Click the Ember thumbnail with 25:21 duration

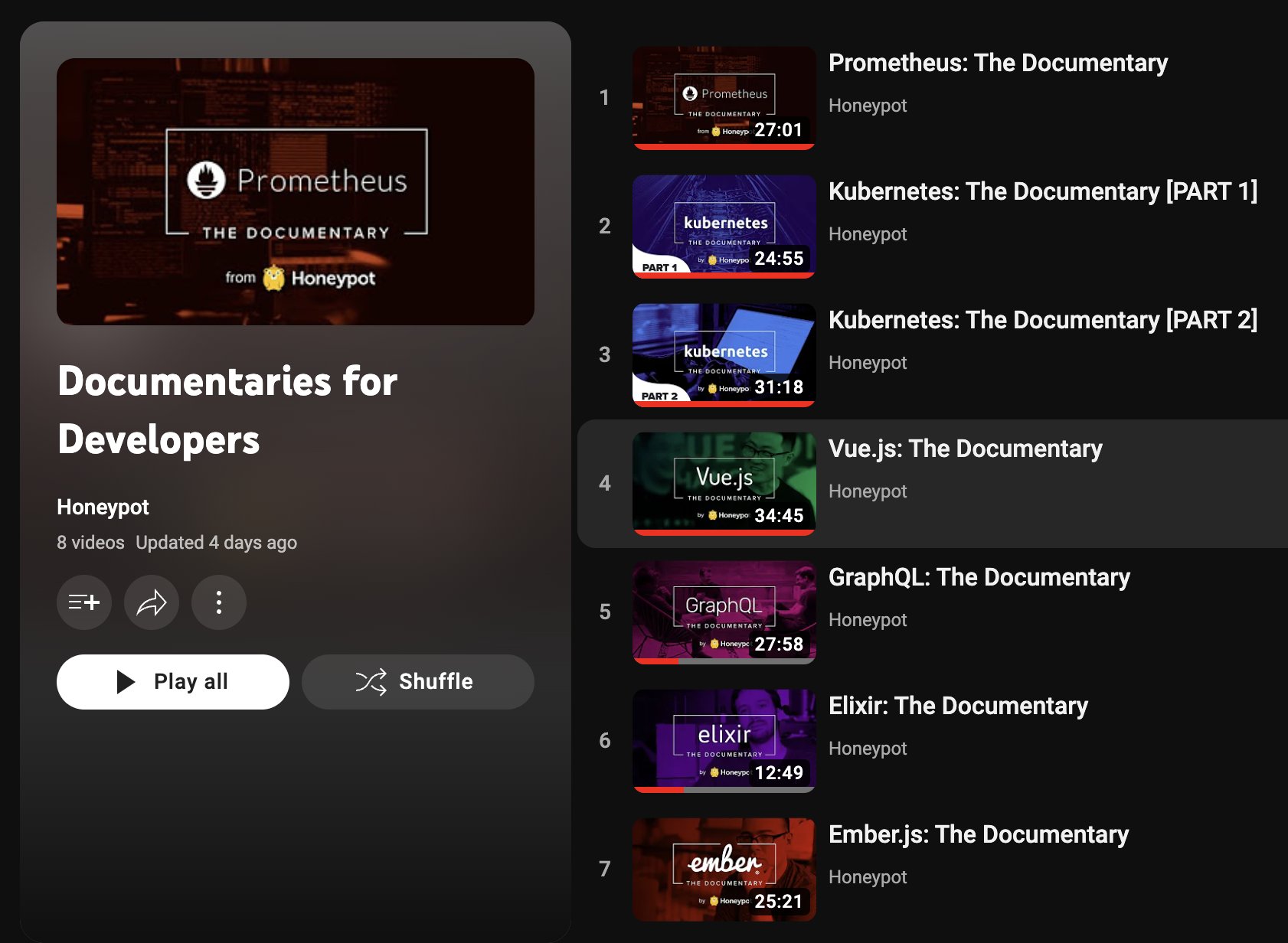pyautogui.click(x=724, y=870)
